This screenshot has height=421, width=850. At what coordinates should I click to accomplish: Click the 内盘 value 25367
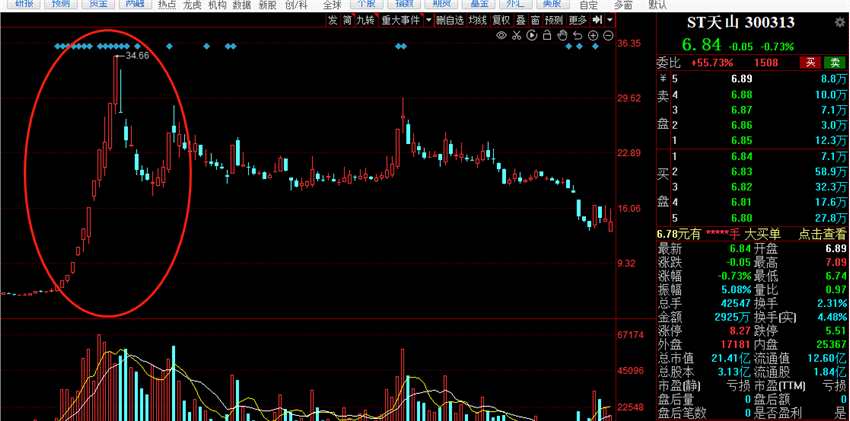(x=832, y=344)
